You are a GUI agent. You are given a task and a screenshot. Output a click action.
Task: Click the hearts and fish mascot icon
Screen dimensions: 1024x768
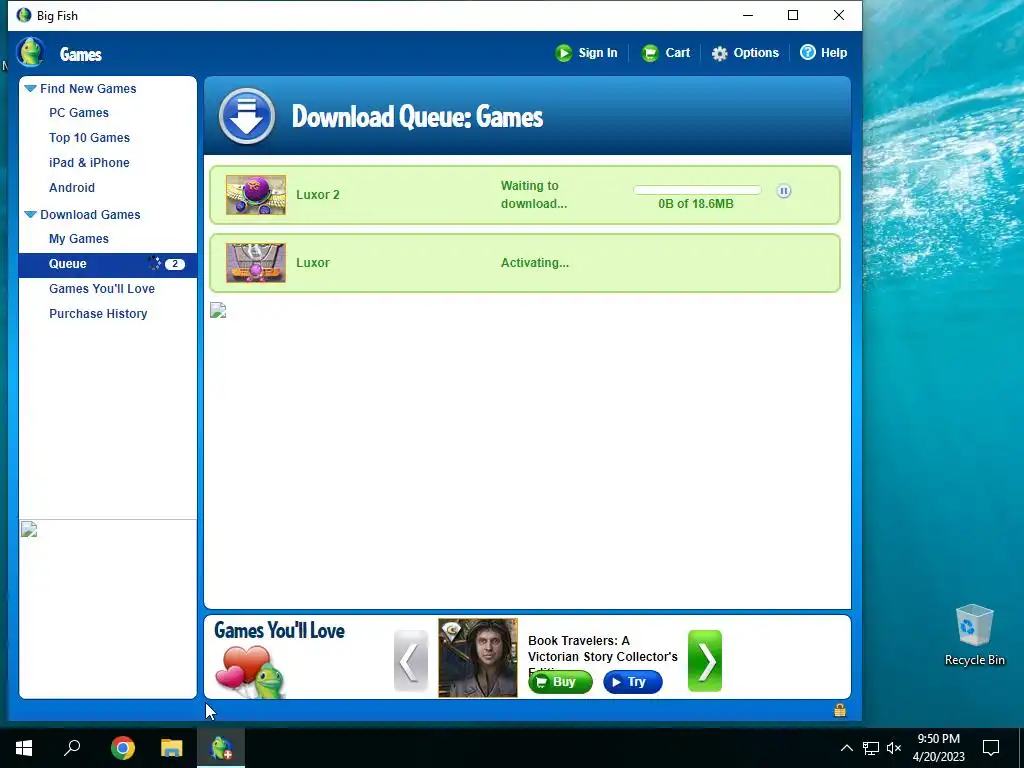250,672
